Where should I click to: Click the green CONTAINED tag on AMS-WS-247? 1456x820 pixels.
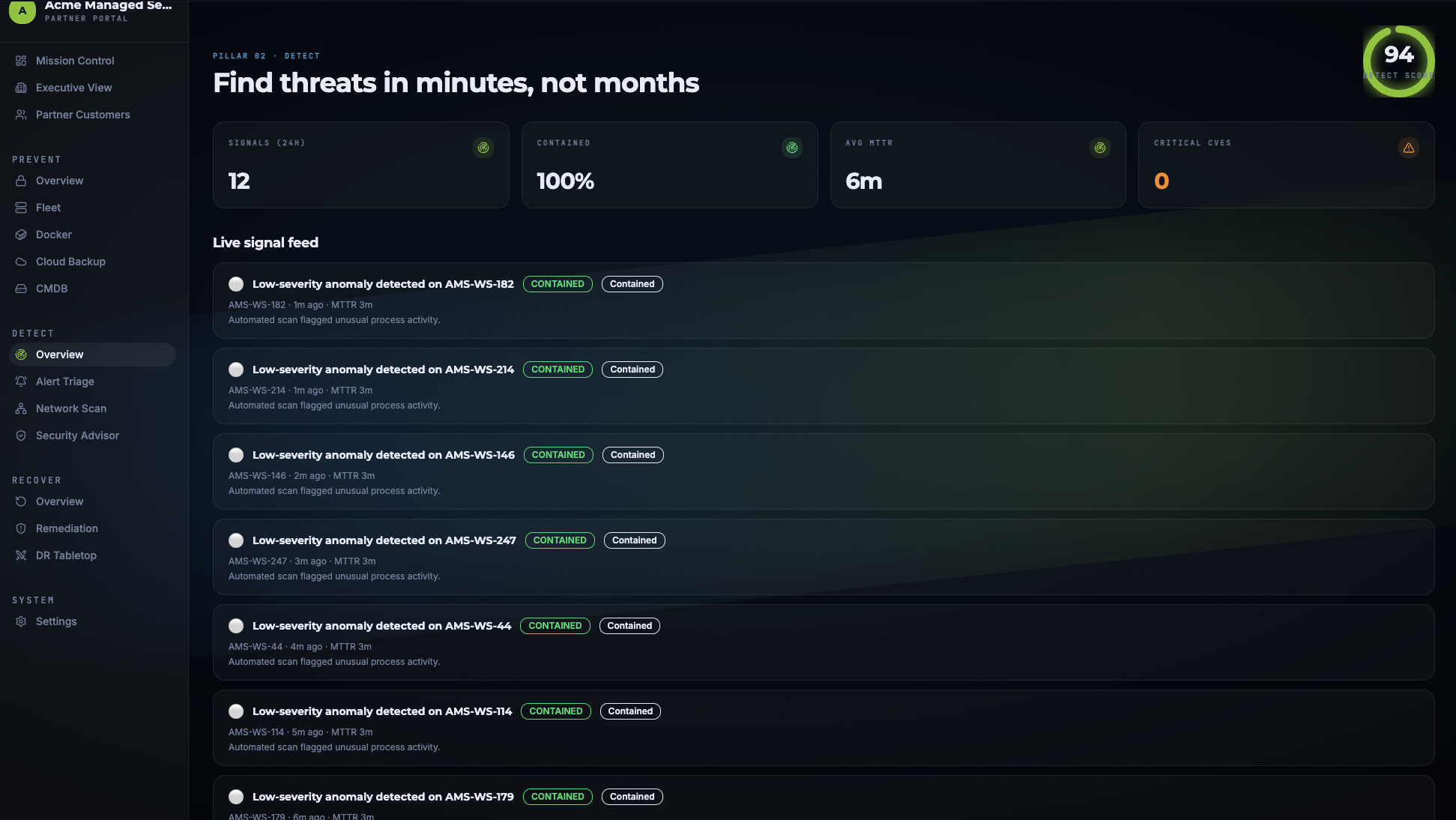(560, 540)
